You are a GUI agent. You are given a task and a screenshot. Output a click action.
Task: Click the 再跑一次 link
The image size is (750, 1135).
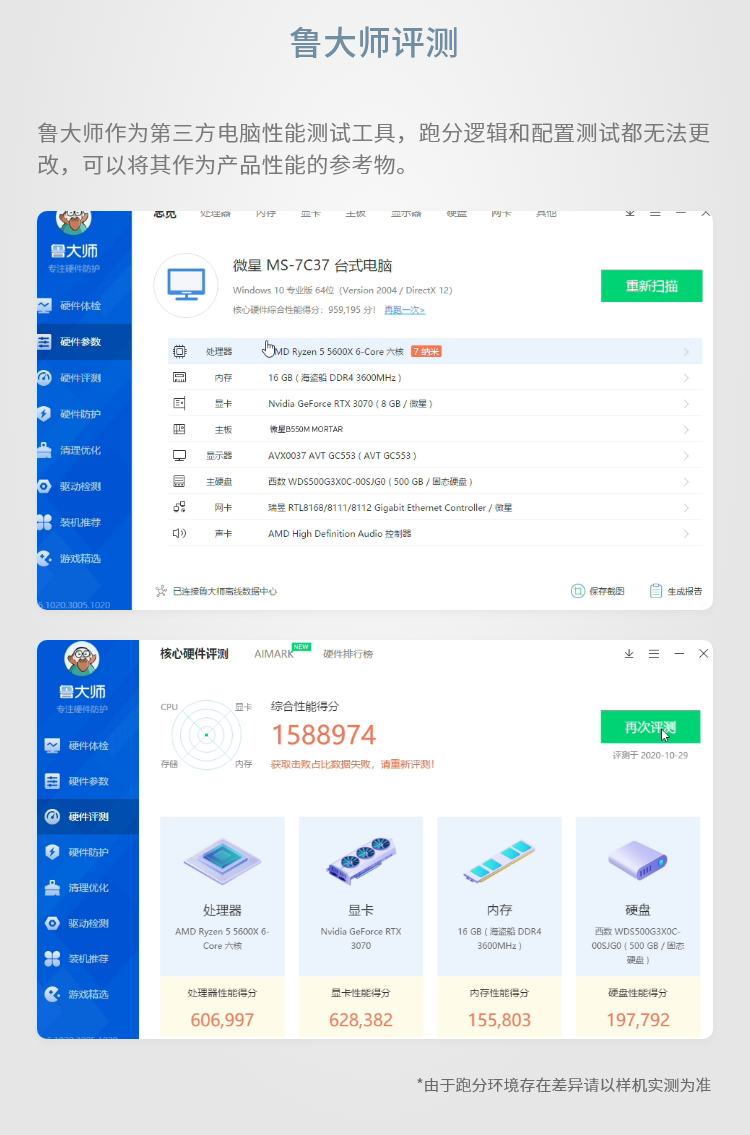point(405,310)
